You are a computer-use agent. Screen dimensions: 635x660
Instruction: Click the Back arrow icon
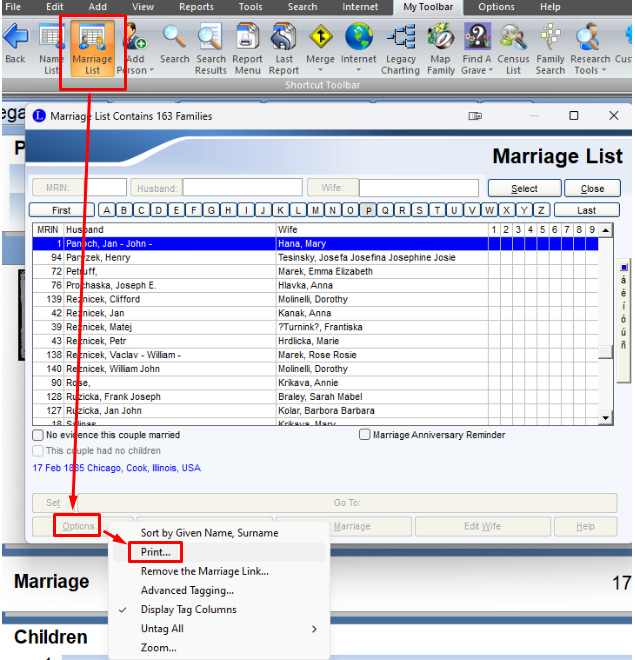pos(15,37)
